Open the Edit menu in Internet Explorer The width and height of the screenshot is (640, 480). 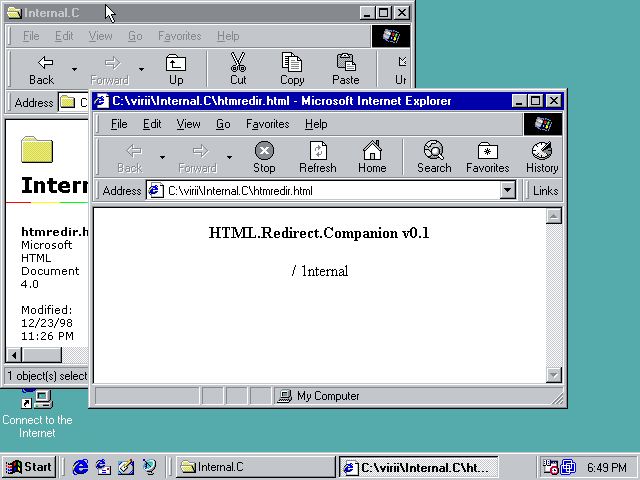[152, 124]
